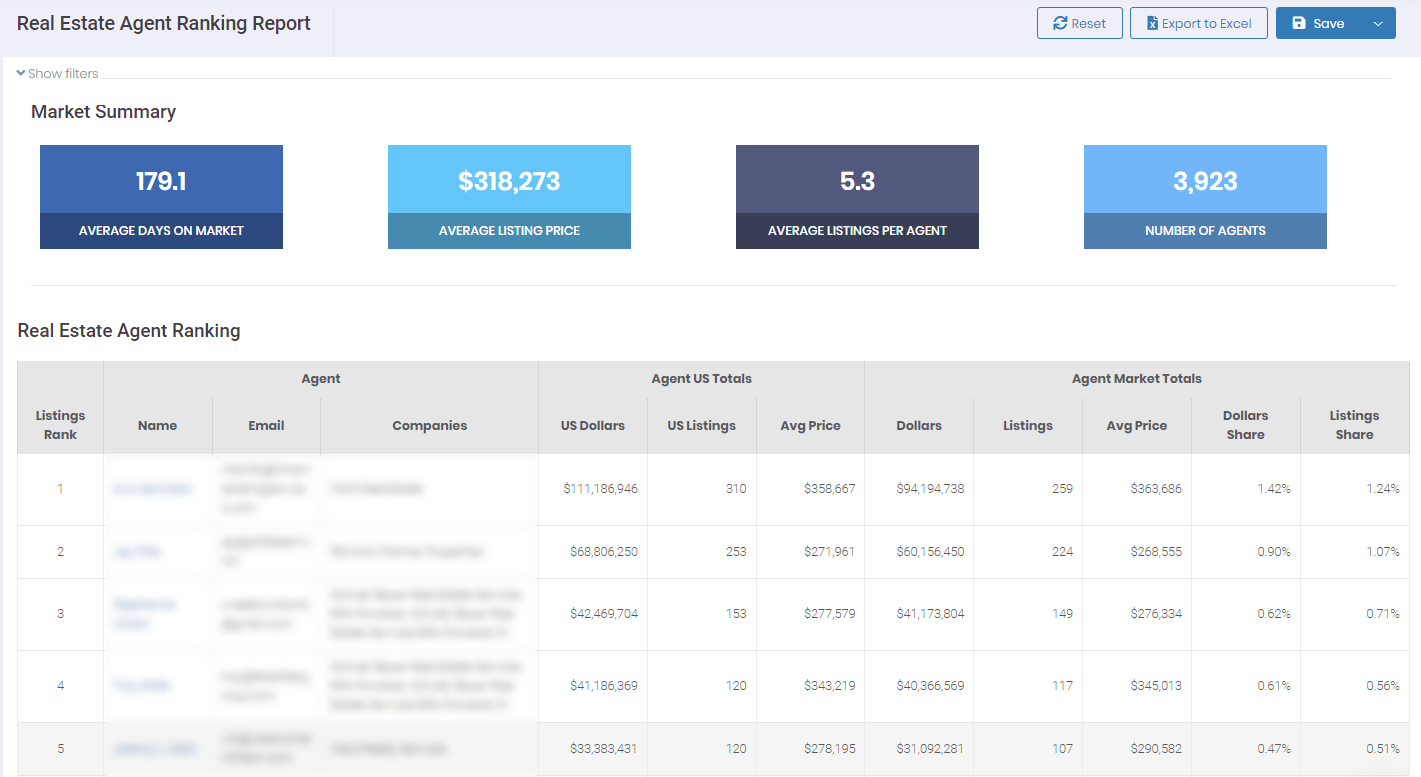This screenshot has height=777, width=1421.
Task: Click the floppy disk Save icon
Action: click(1299, 23)
